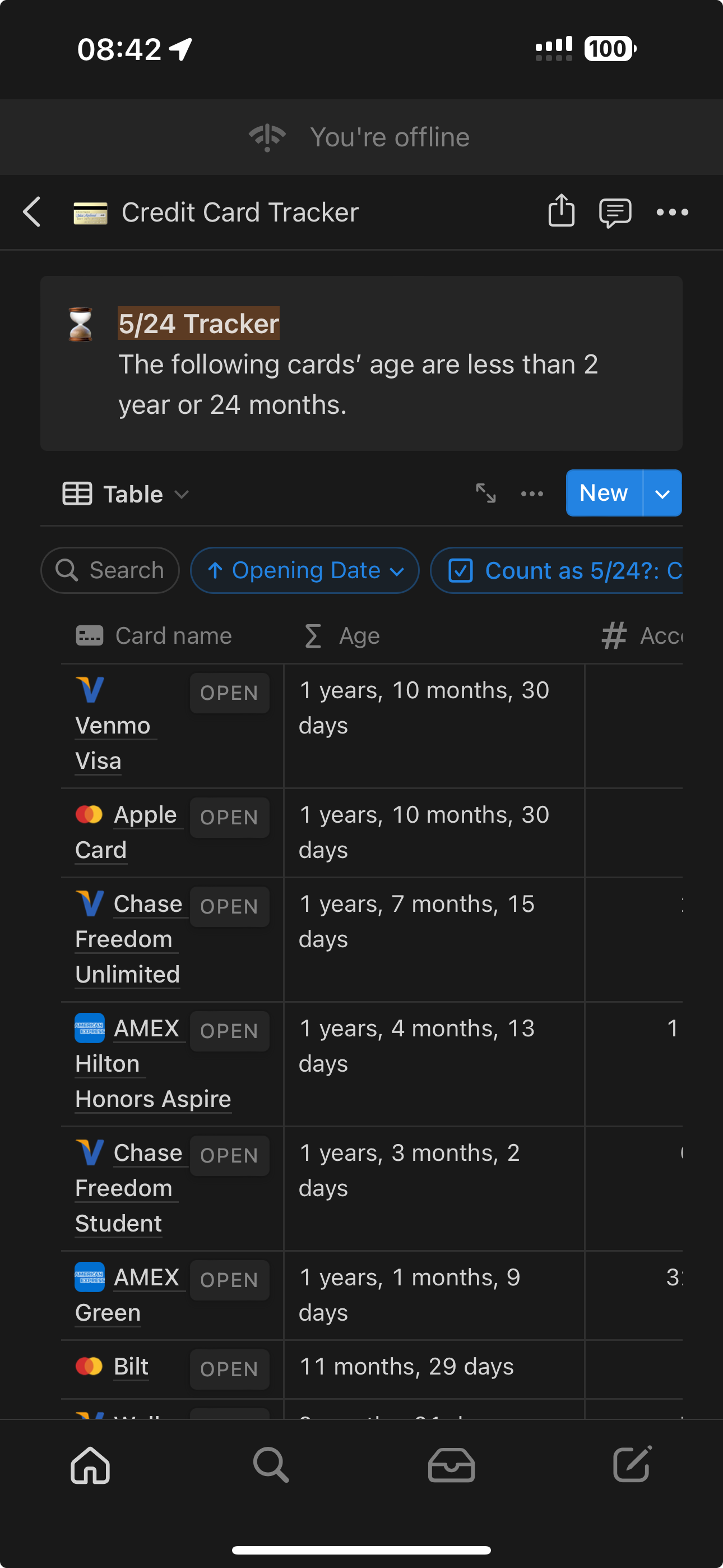
Task: Tap the Apple Card Mastercard logo
Action: [x=90, y=814]
